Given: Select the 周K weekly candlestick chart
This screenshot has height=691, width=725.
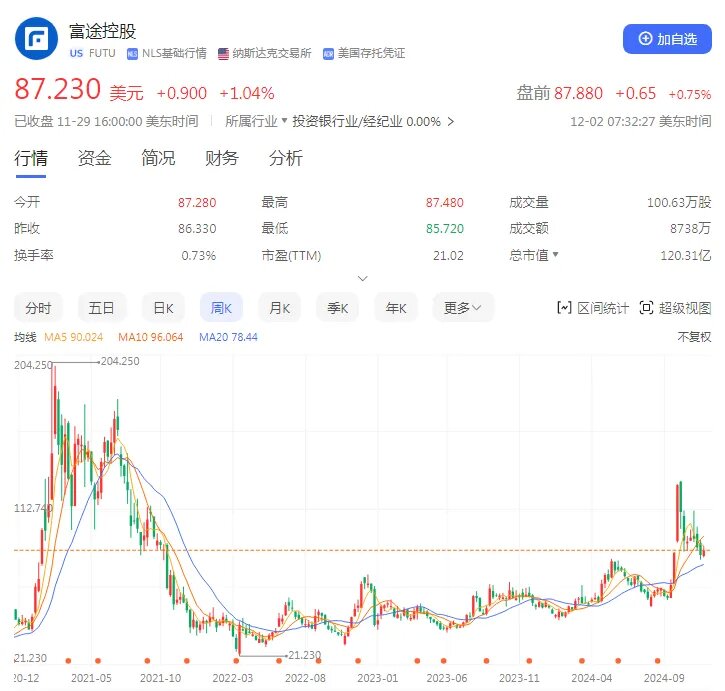Looking at the screenshot, I should pos(221,308).
